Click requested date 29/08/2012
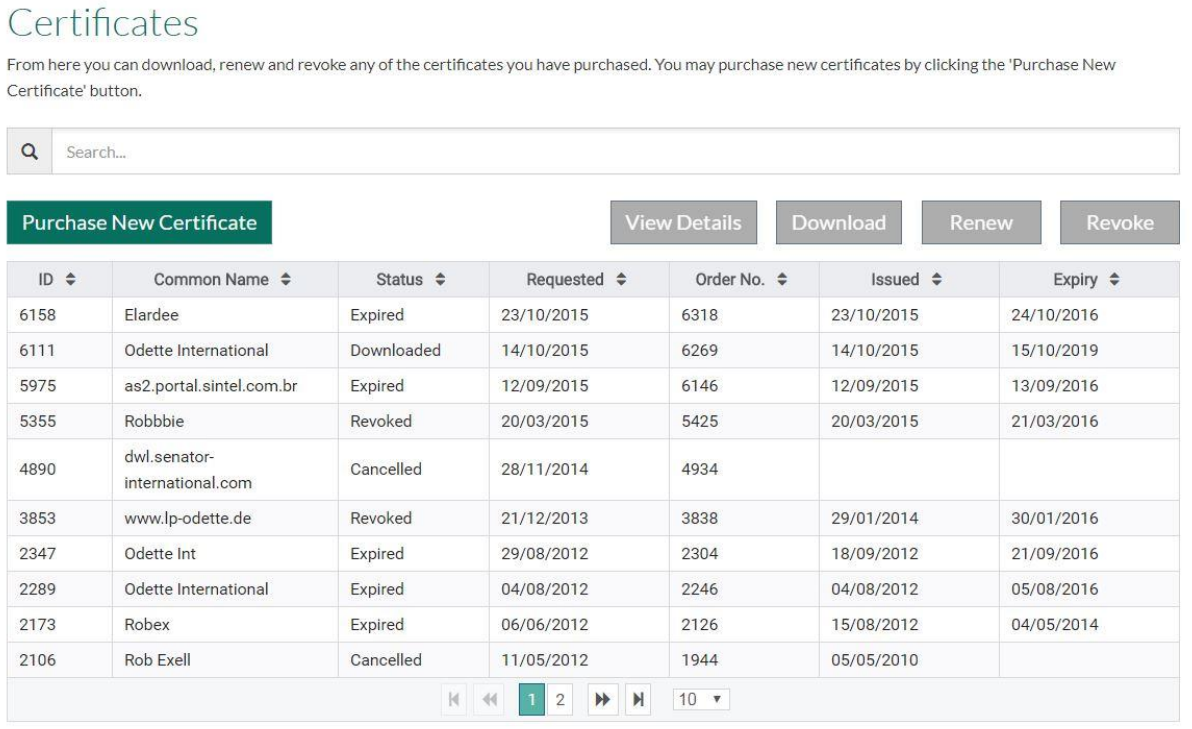The image size is (1192, 729). click(x=544, y=553)
